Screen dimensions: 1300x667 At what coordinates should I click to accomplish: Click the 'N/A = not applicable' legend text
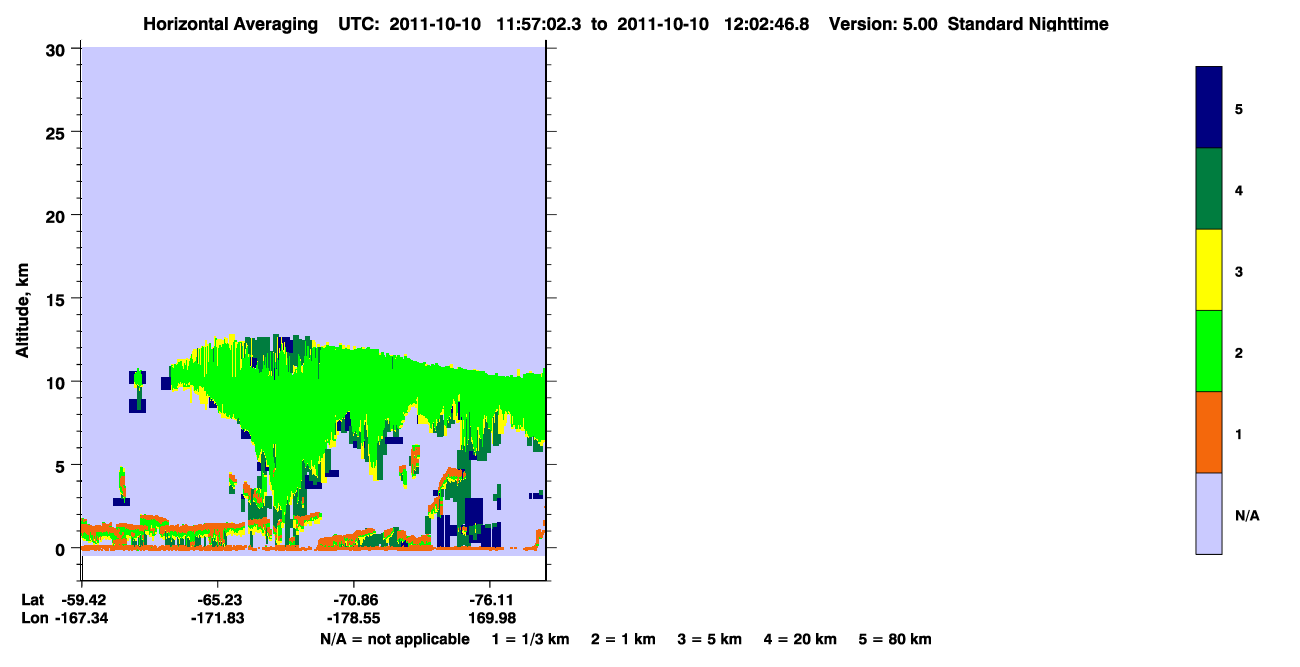(395, 639)
